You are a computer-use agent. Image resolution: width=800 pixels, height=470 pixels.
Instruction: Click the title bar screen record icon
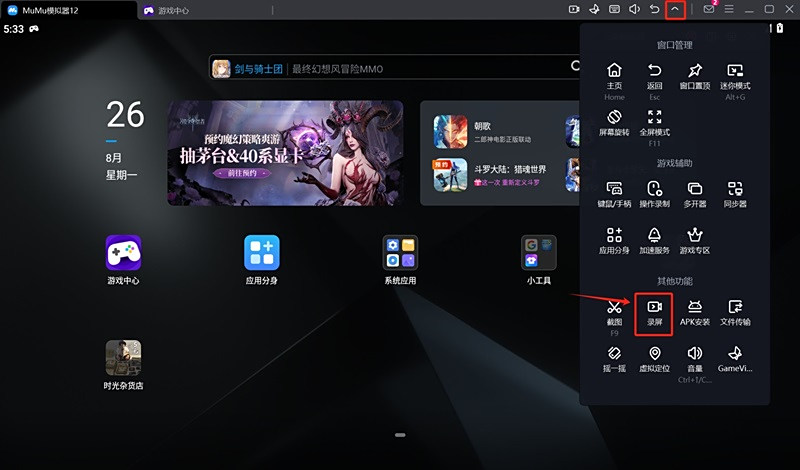(x=574, y=9)
